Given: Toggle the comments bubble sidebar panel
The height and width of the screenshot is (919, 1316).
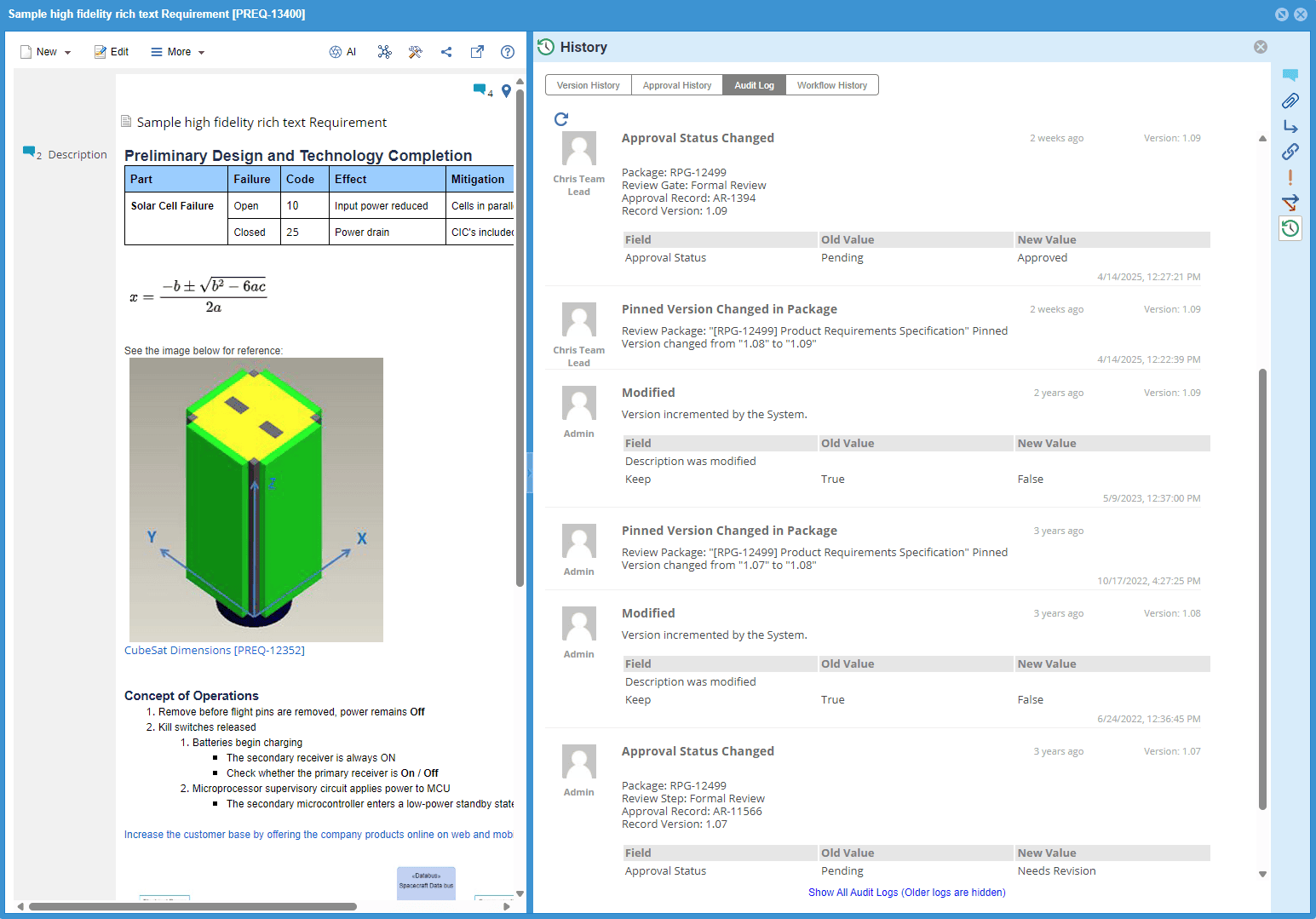Looking at the screenshot, I should click(x=1290, y=76).
